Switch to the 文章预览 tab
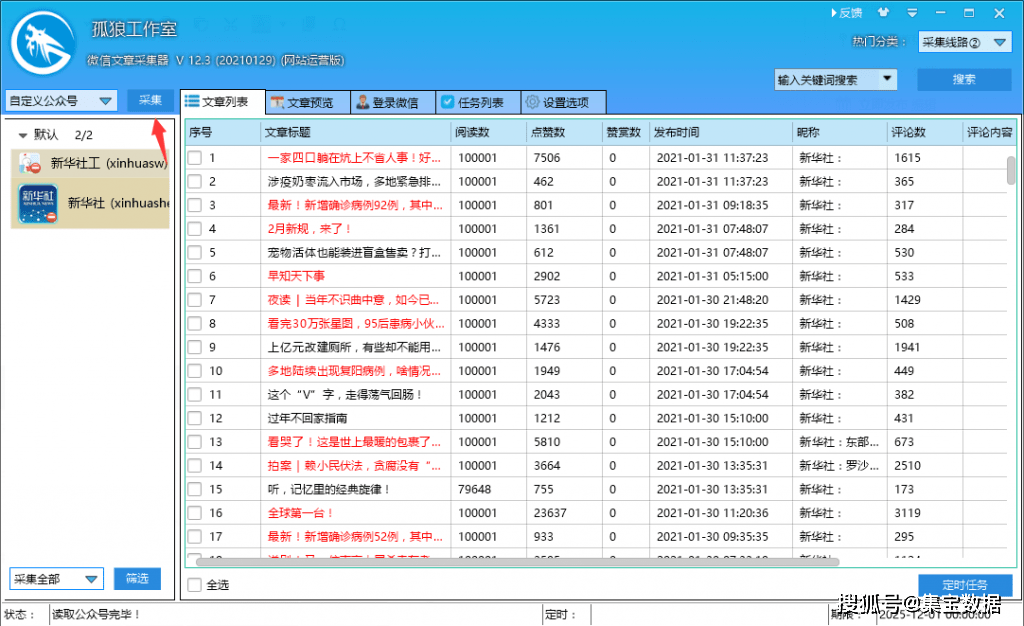Viewport: 1024px width, 626px height. pyautogui.click(x=308, y=102)
